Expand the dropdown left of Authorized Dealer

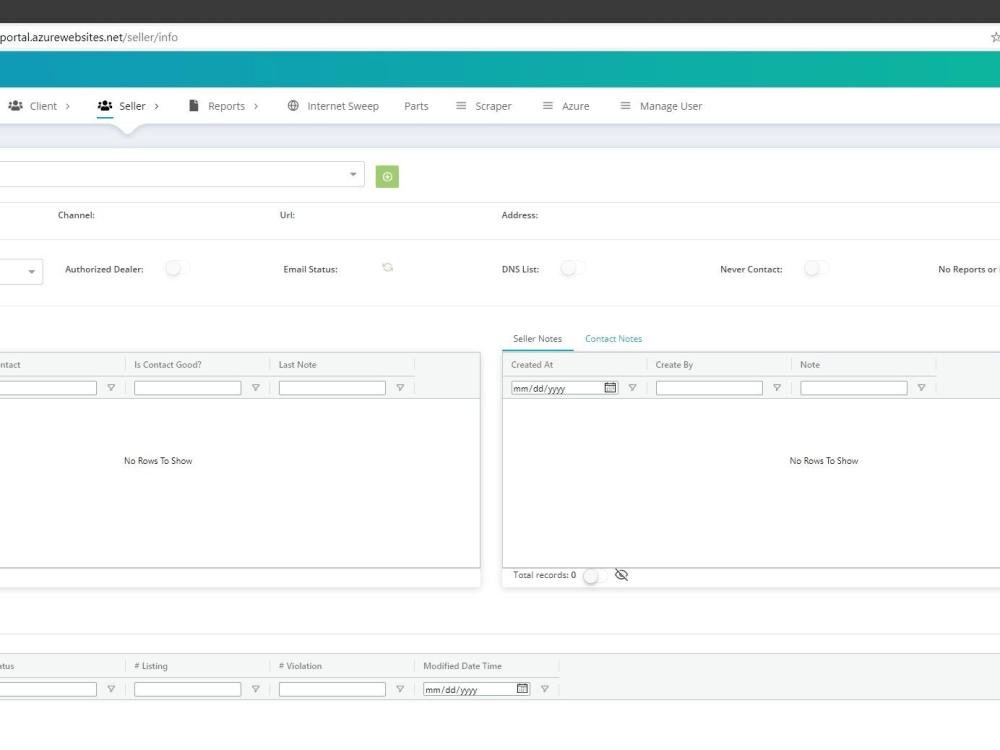[31, 271]
